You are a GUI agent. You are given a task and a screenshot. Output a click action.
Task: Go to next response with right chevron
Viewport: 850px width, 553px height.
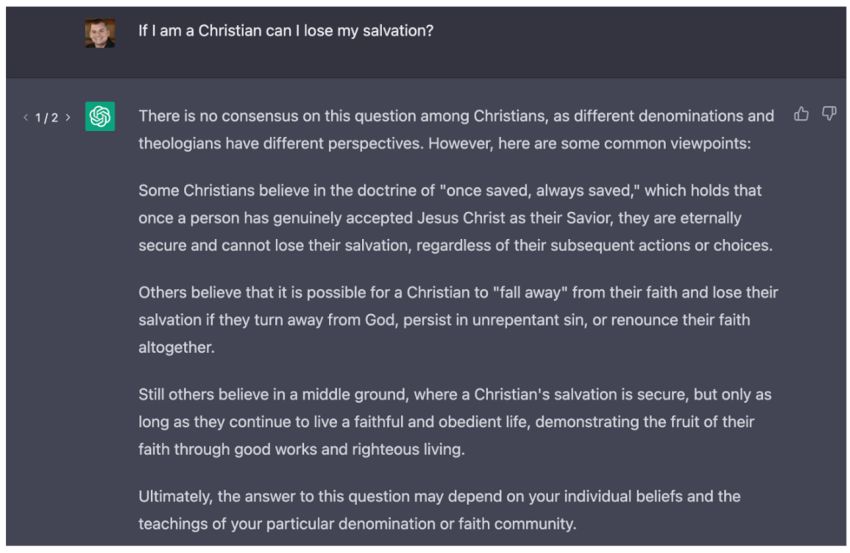coord(68,118)
